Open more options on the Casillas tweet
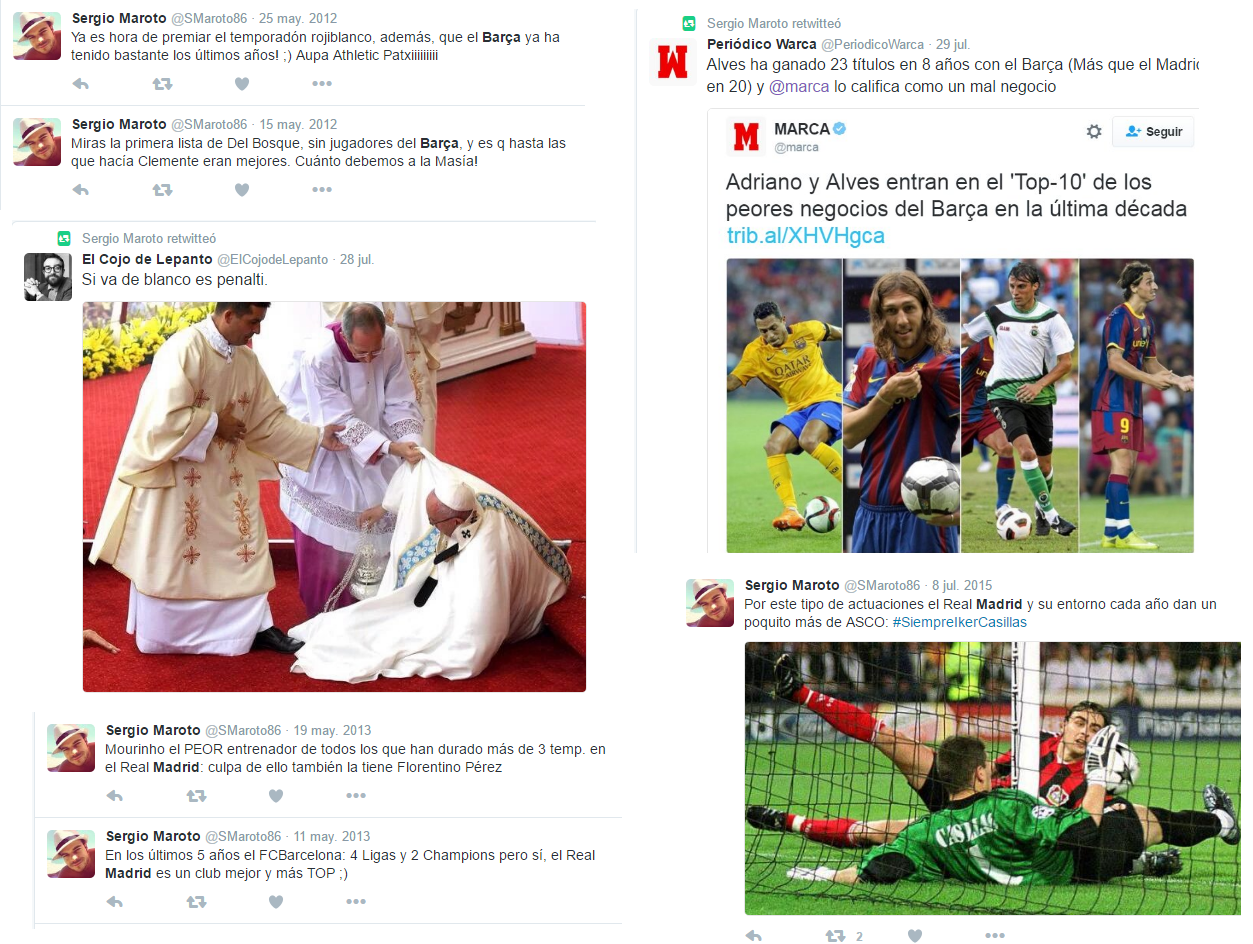Viewport: 1253px width, 944px height. click(995, 936)
